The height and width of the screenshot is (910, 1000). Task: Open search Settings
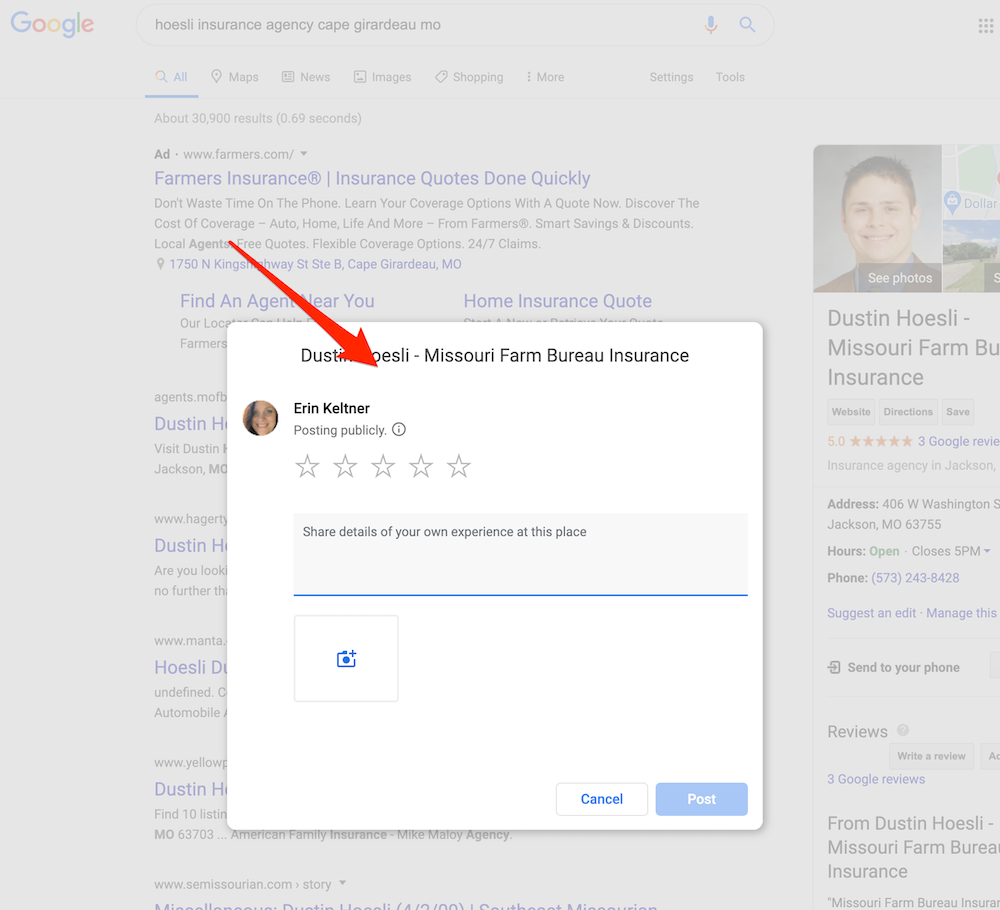coord(671,77)
